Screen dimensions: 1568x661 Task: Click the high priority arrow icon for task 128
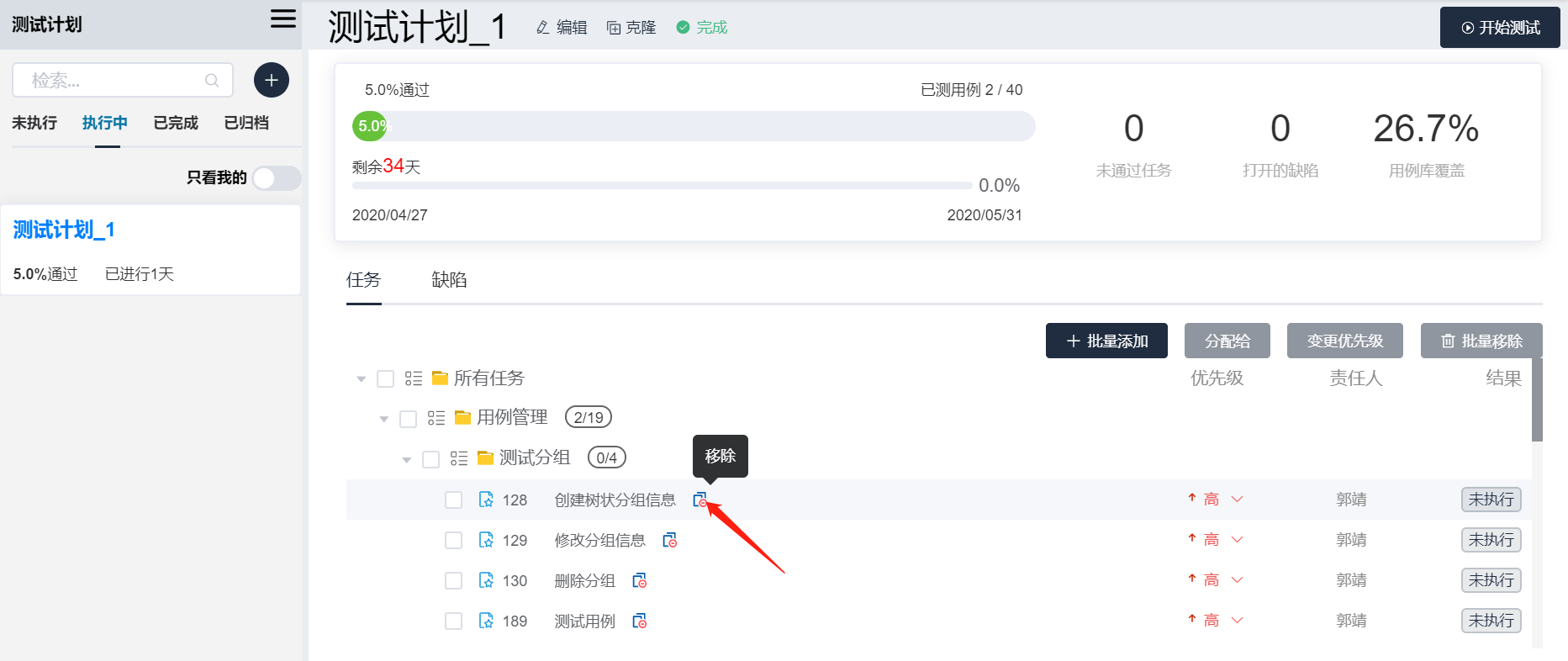pos(1192,498)
